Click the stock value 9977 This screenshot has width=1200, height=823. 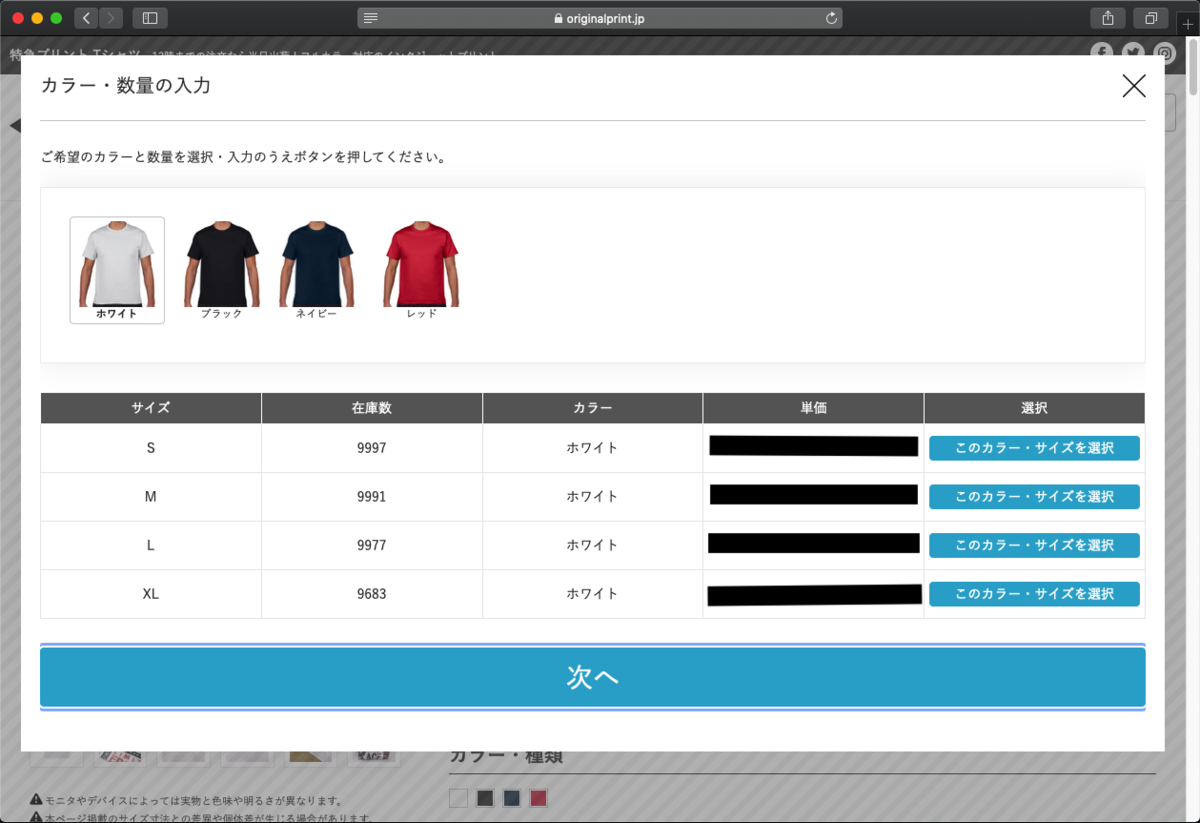tap(372, 545)
